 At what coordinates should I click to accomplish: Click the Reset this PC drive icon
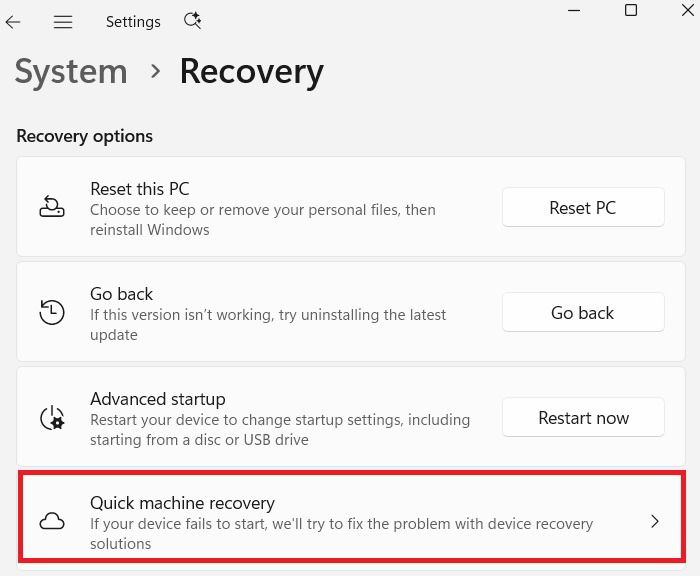pyautogui.click(x=52, y=207)
